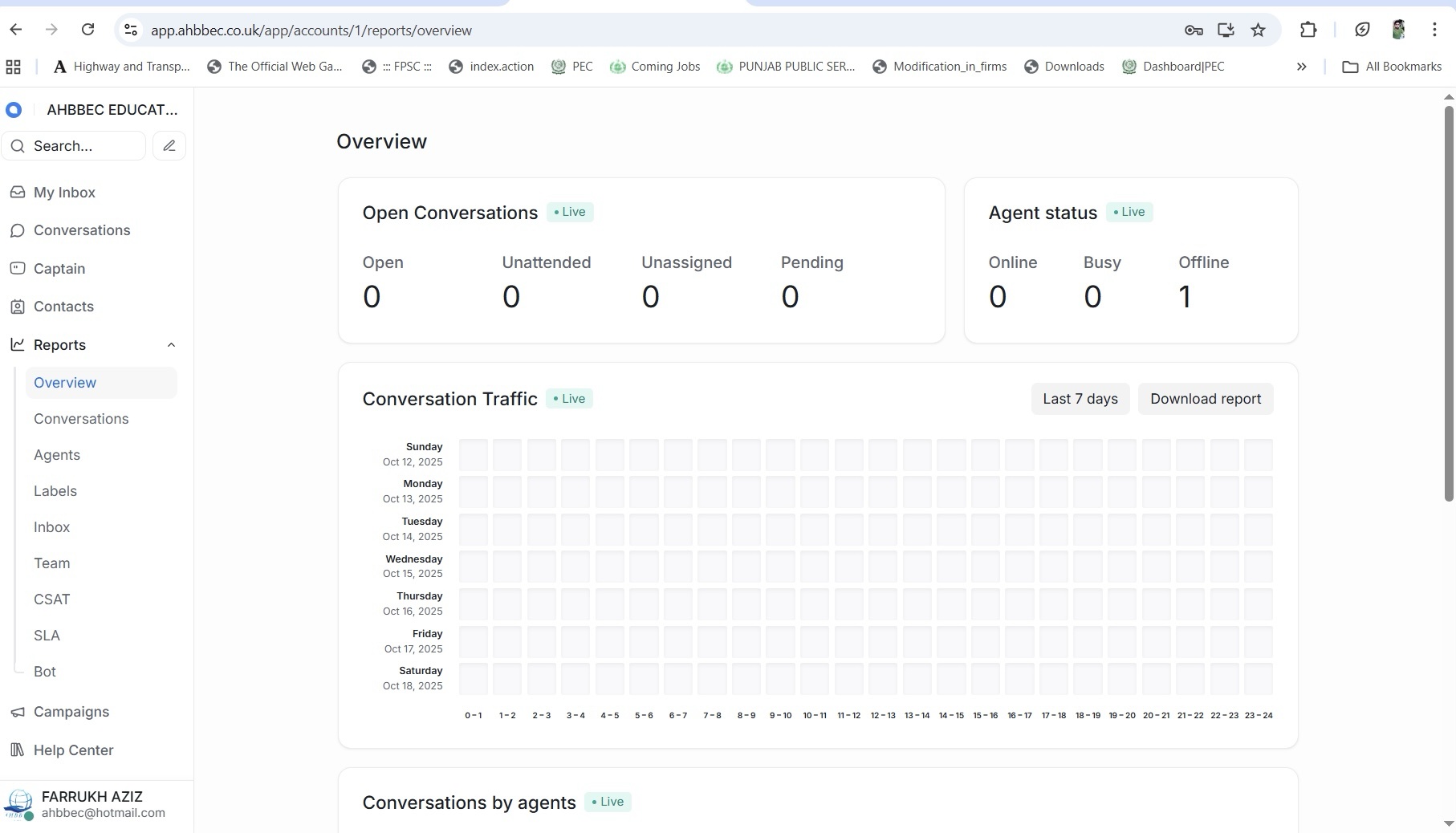Screen dimensions: 1456x833
Task: Select the CSAT report
Action: click(x=52, y=599)
